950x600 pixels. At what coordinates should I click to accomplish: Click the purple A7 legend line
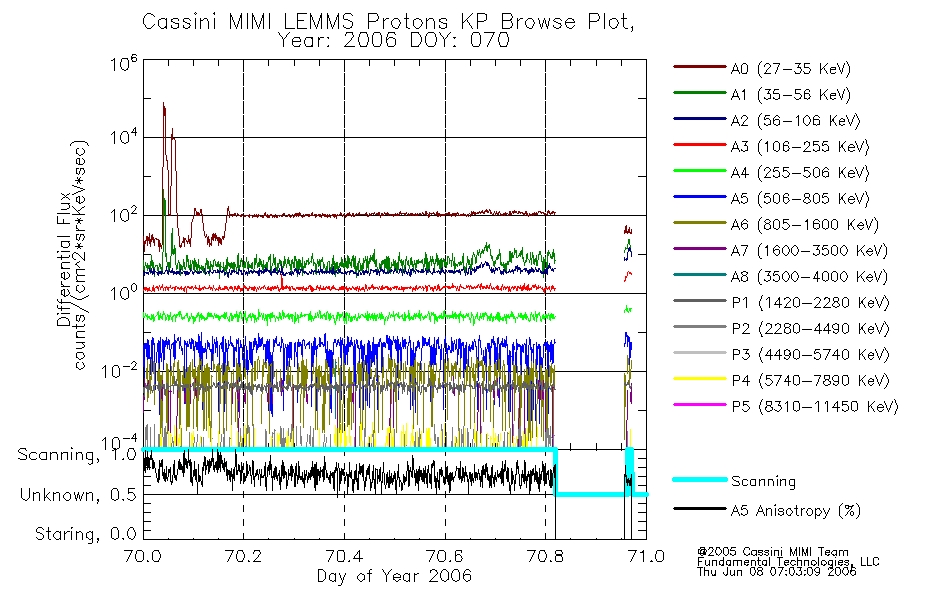point(699,248)
